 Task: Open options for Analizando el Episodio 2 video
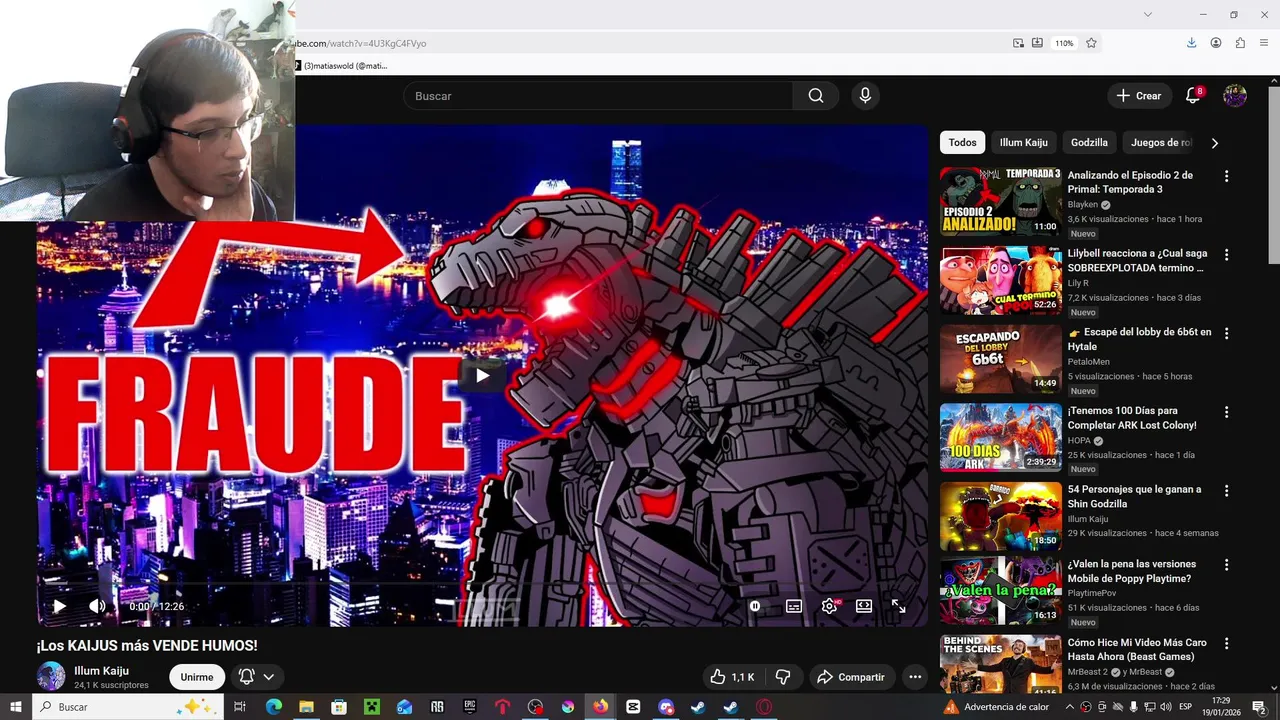[1226, 176]
